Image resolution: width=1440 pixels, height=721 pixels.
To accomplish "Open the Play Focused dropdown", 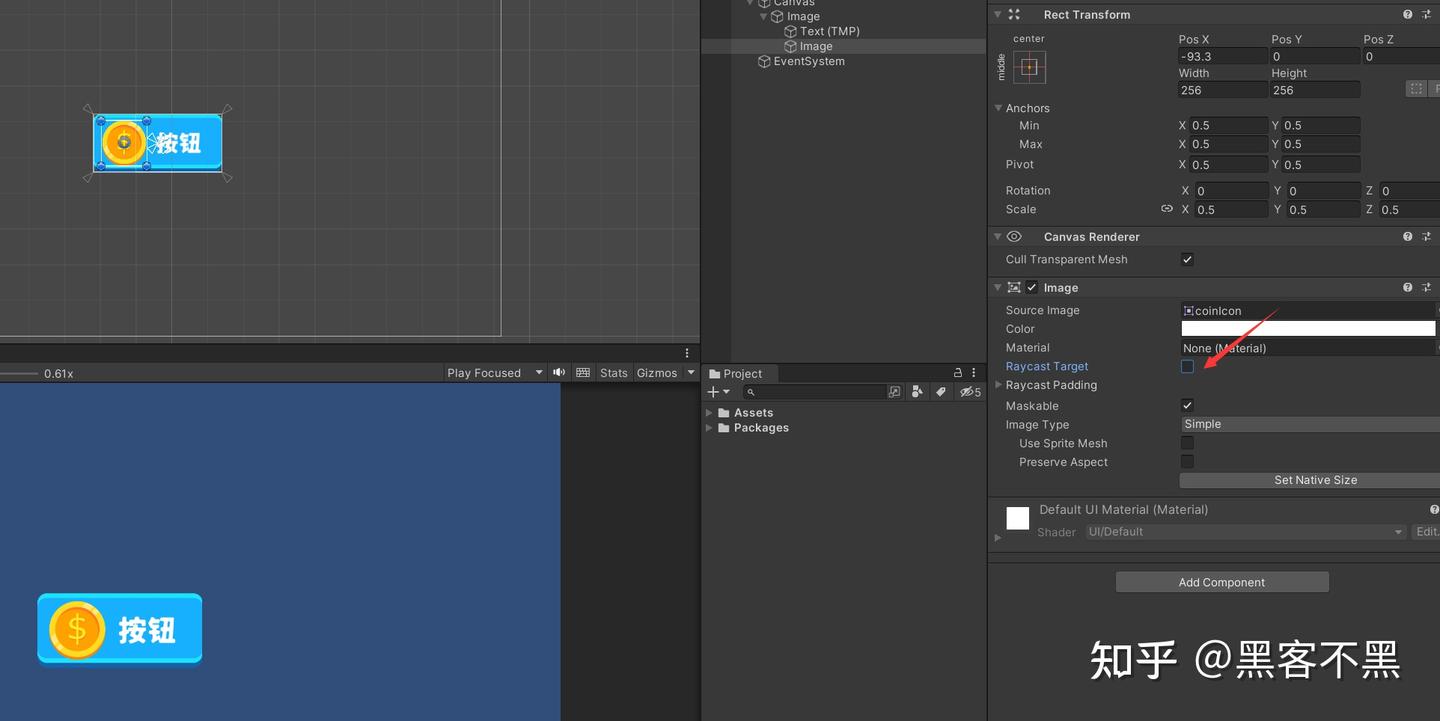I will [494, 372].
